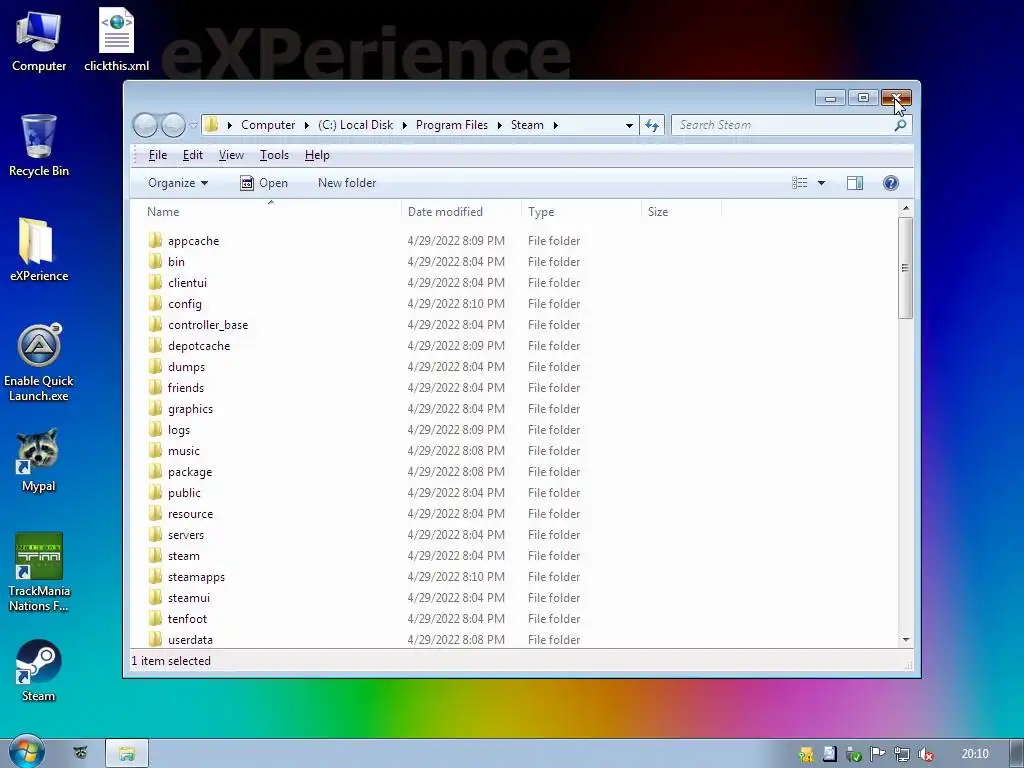Select the appcache folder icon
This screenshot has height=768, width=1024.
tap(155, 240)
